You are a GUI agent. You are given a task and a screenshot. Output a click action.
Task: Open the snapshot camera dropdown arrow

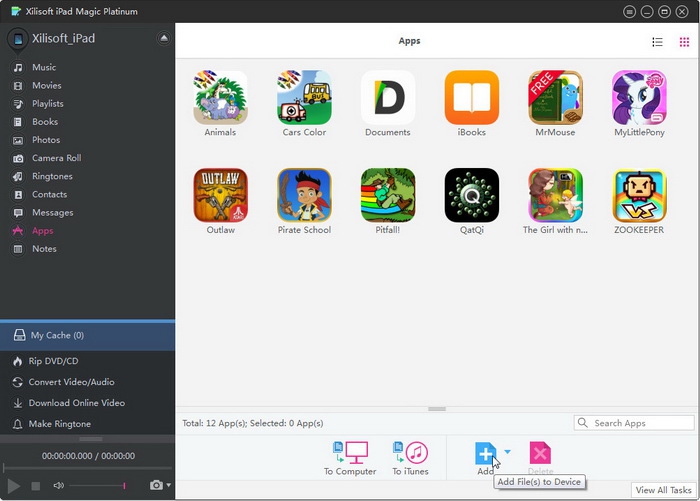coord(168,485)
